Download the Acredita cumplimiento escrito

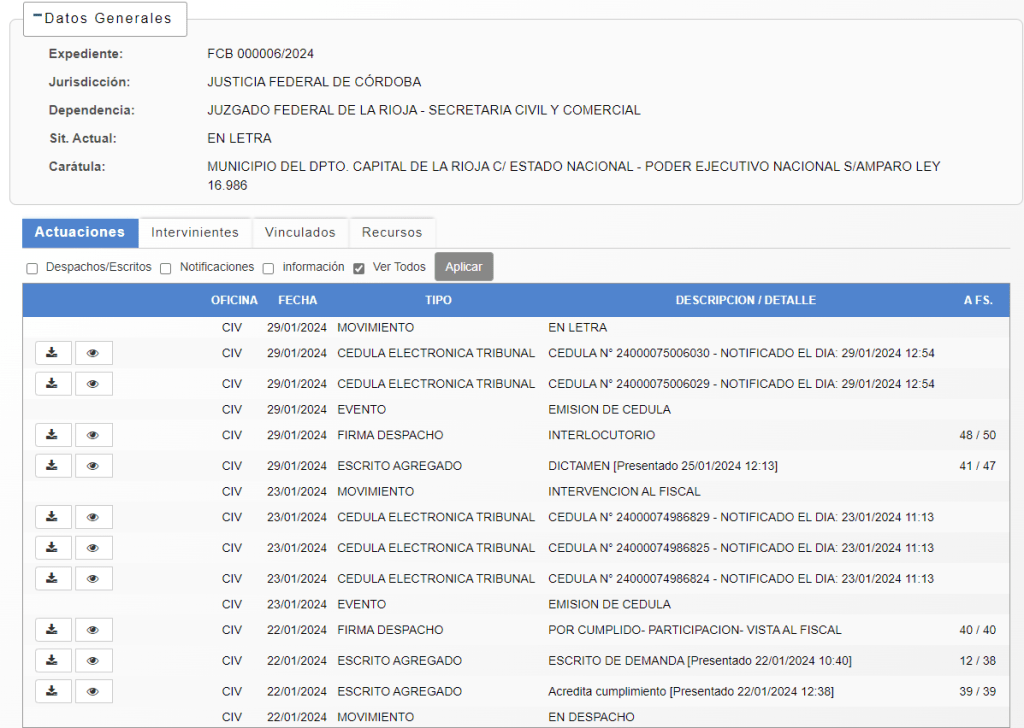click(x=53, y=691)
